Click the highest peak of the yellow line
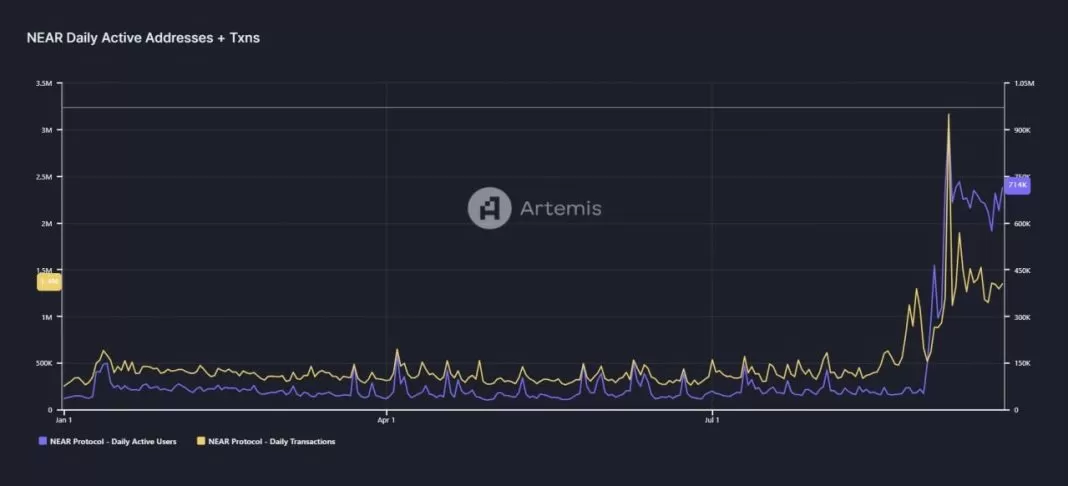This screenshot has height=486, width=1068. pyautogui.click(x=948, y=116)
